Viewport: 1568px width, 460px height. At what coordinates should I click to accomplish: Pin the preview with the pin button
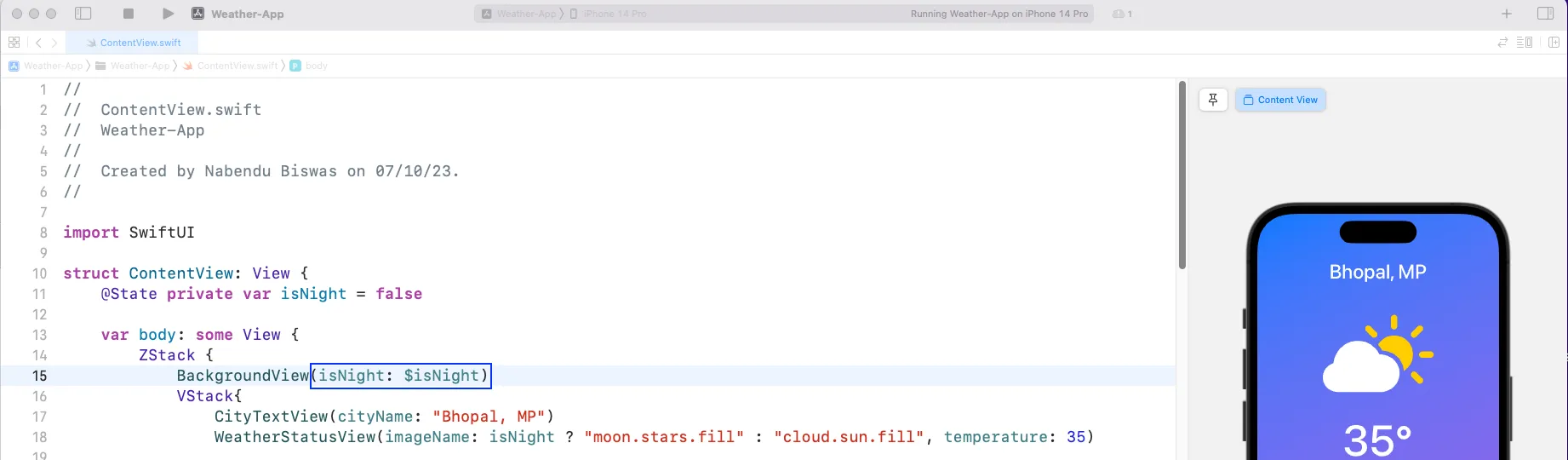coord(1213,100)
